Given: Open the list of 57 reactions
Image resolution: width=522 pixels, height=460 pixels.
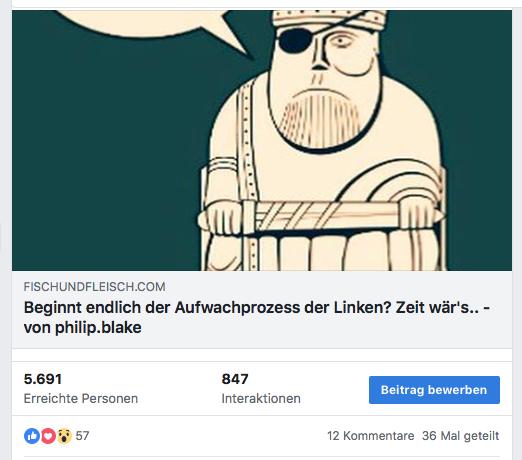Looking at the screenshot, I should click(82, 436).
